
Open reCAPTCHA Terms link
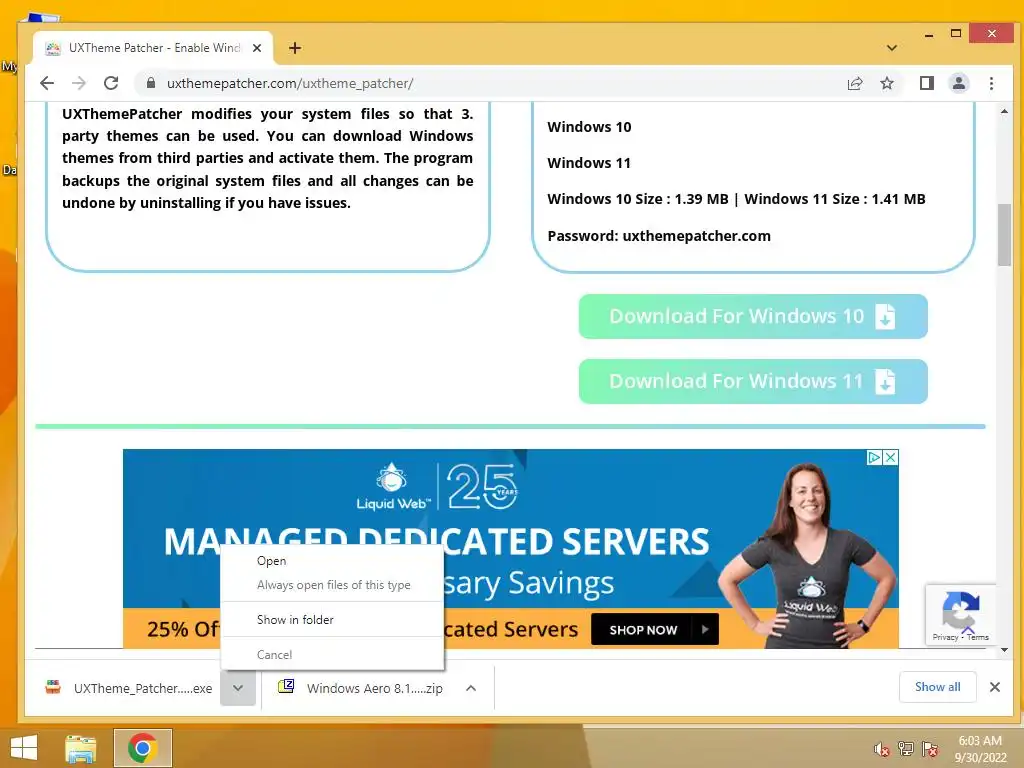[978, 637]
